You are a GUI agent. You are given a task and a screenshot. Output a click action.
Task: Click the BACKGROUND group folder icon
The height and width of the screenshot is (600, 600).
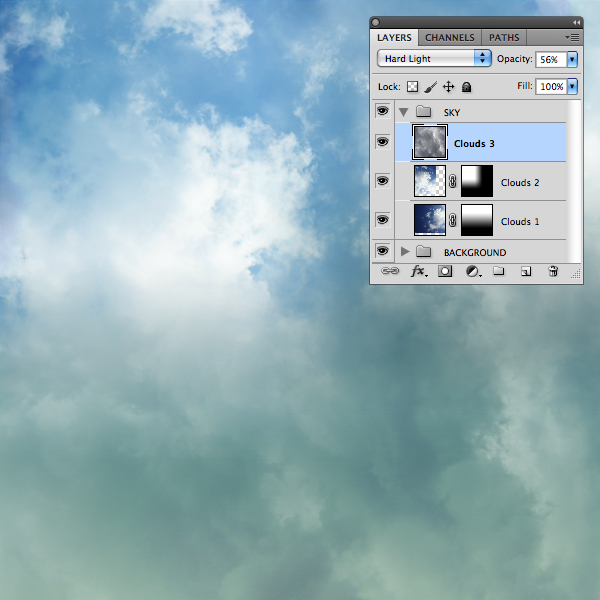click(424, 251)
